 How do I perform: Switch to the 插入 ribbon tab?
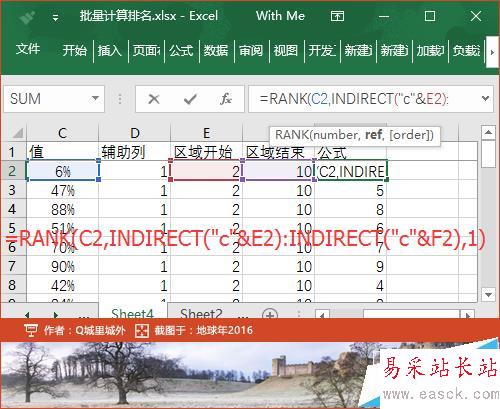coord(110,50)
